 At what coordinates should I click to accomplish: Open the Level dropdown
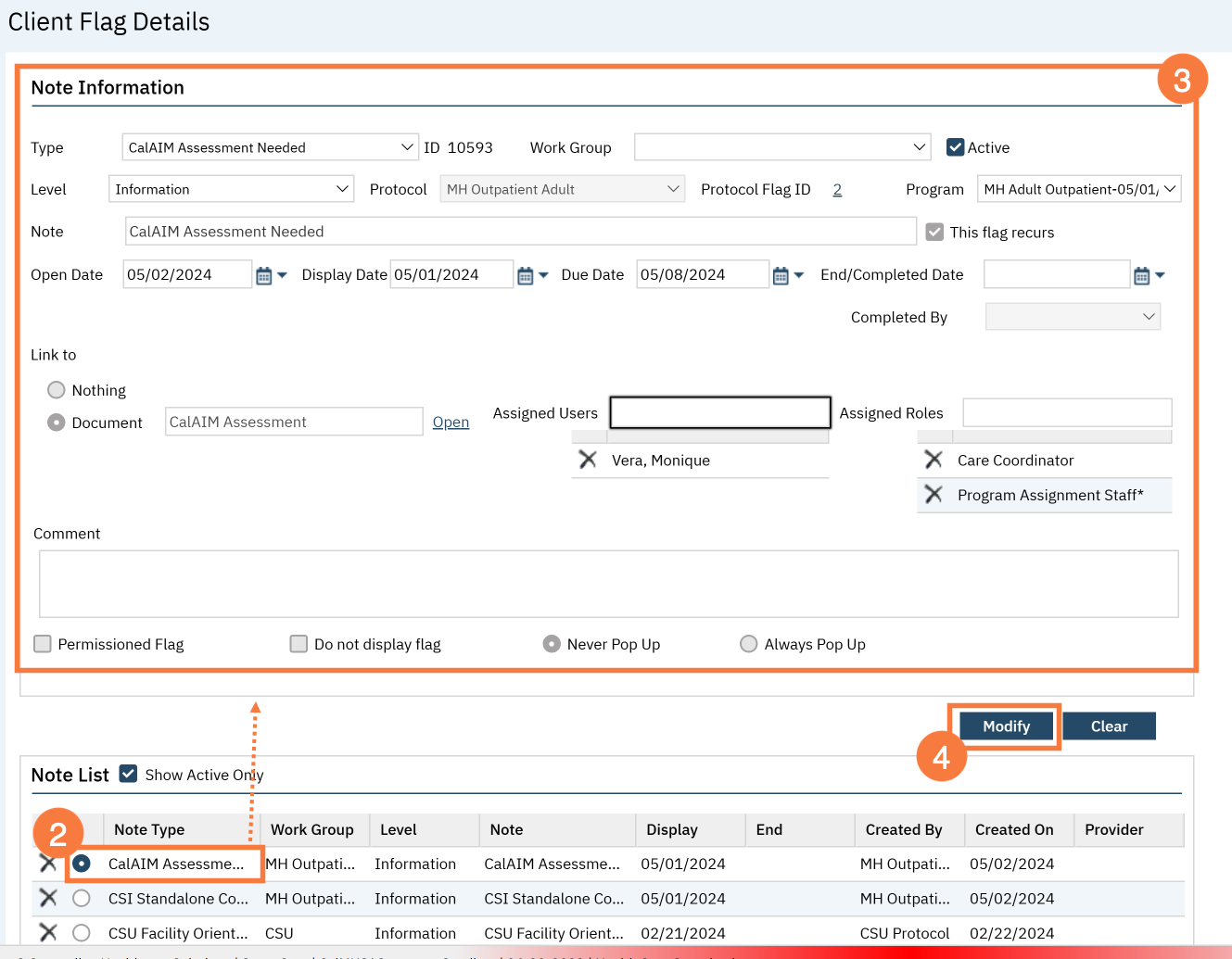click(x=231, y=189)
